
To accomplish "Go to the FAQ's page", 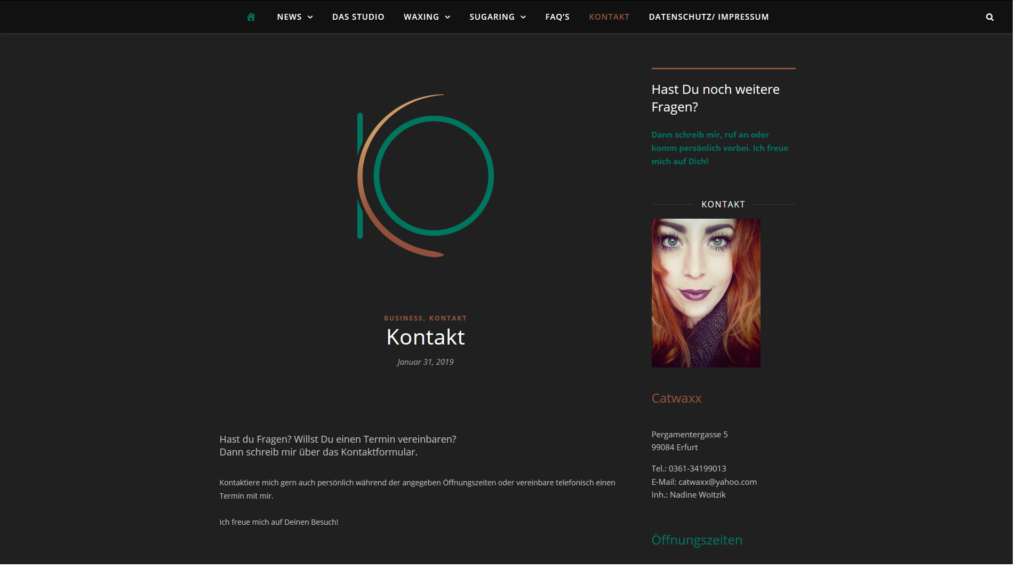I will tap(557, 17).
